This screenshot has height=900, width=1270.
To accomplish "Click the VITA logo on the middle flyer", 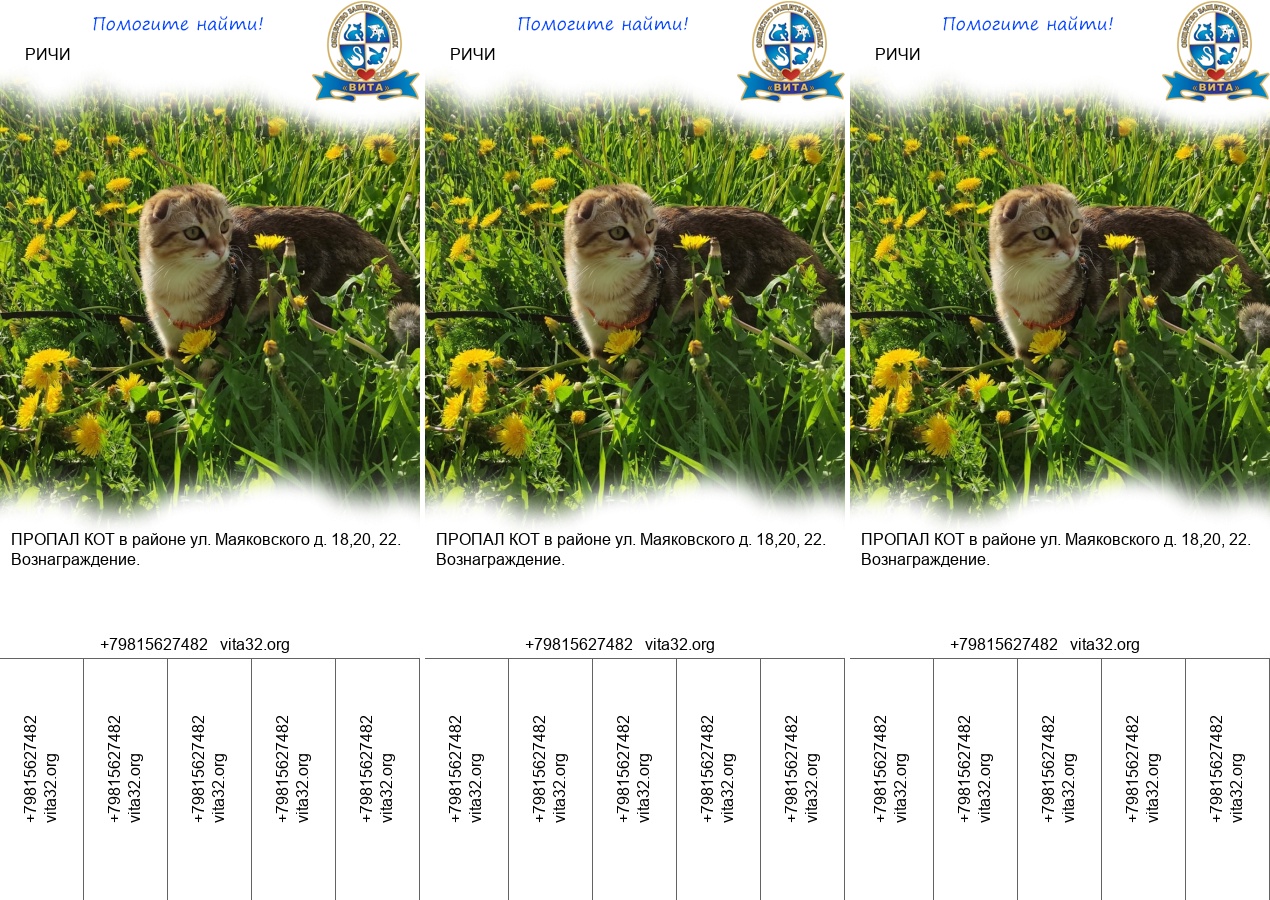I will pos(790,52).
